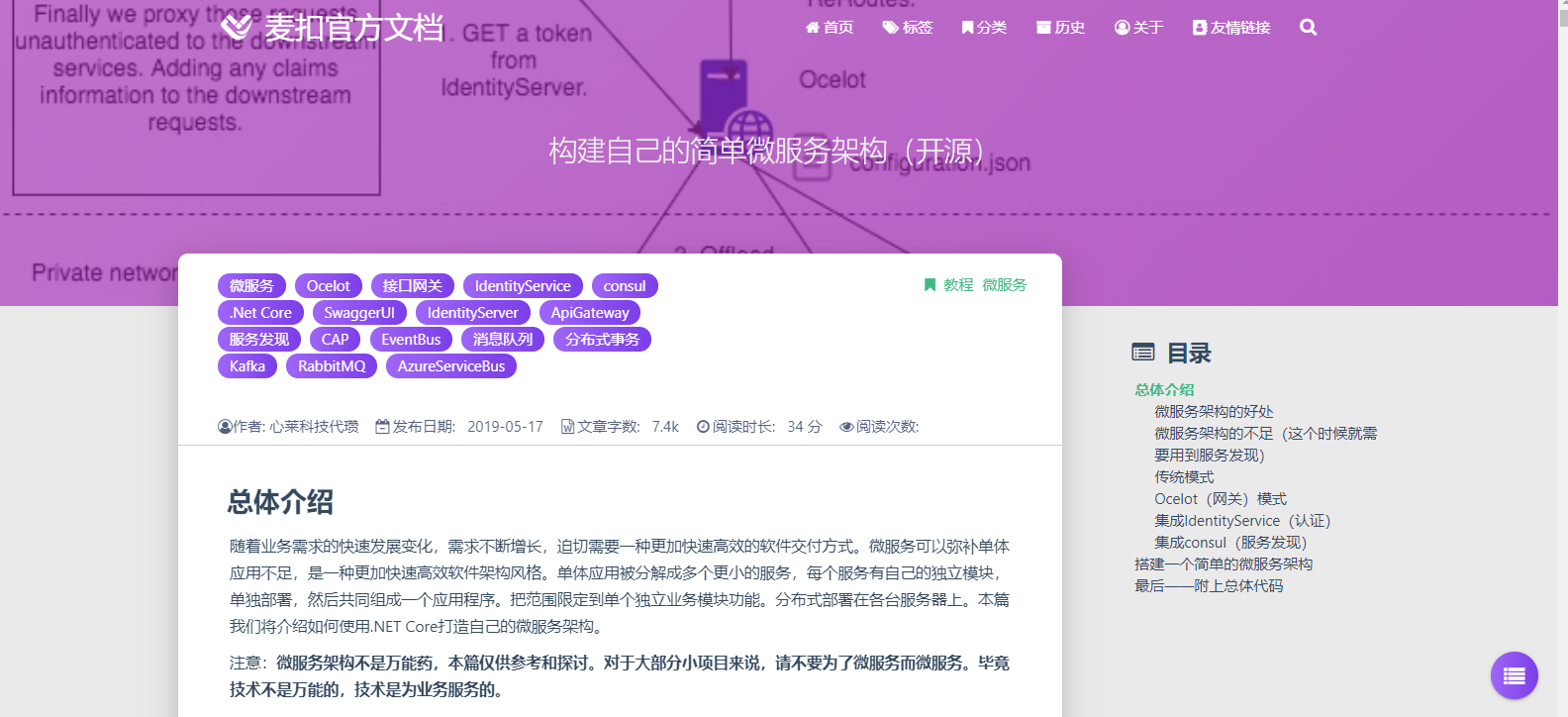The width and height of the screenshot is (1568, 717).
Task: Click the bookmark icon beside 教程
Action: [x=930, y=285]
